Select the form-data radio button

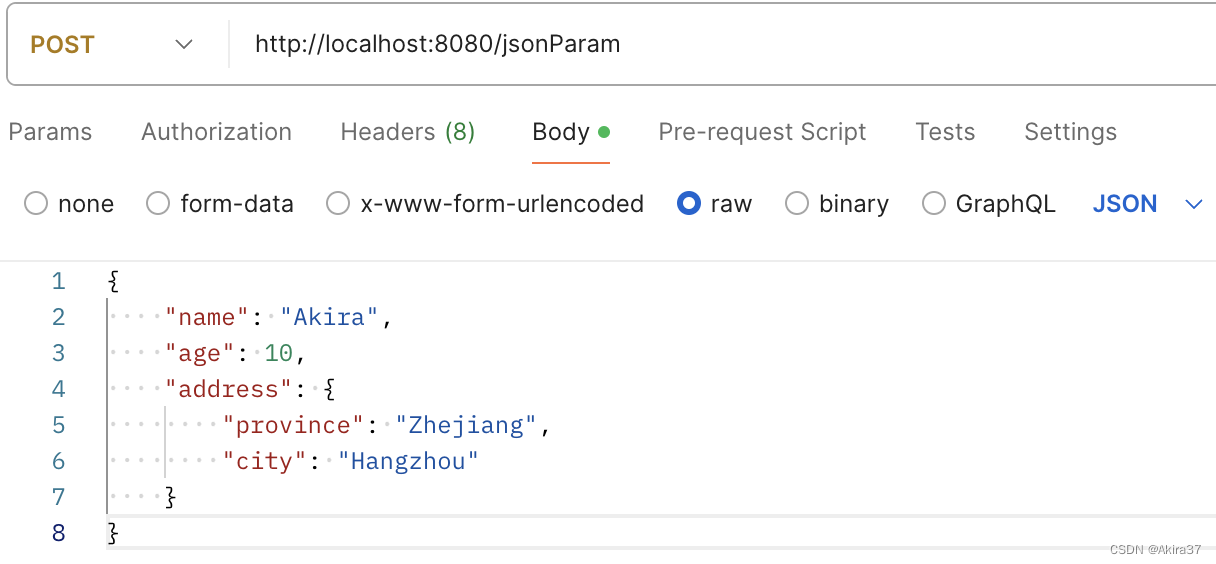(158, 204)
